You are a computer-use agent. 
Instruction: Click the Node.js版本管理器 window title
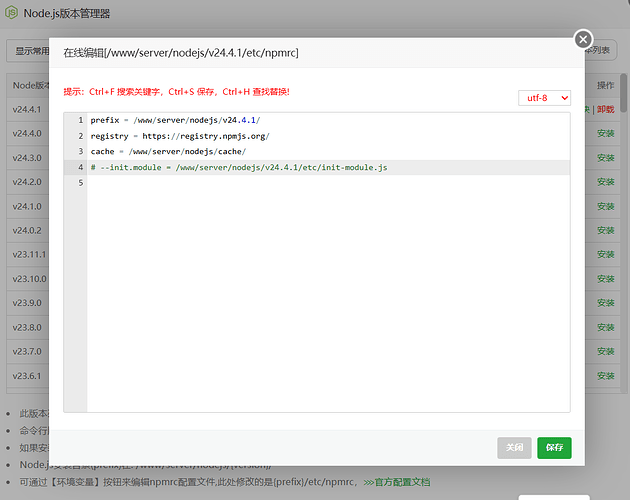[x=67, y=13]
